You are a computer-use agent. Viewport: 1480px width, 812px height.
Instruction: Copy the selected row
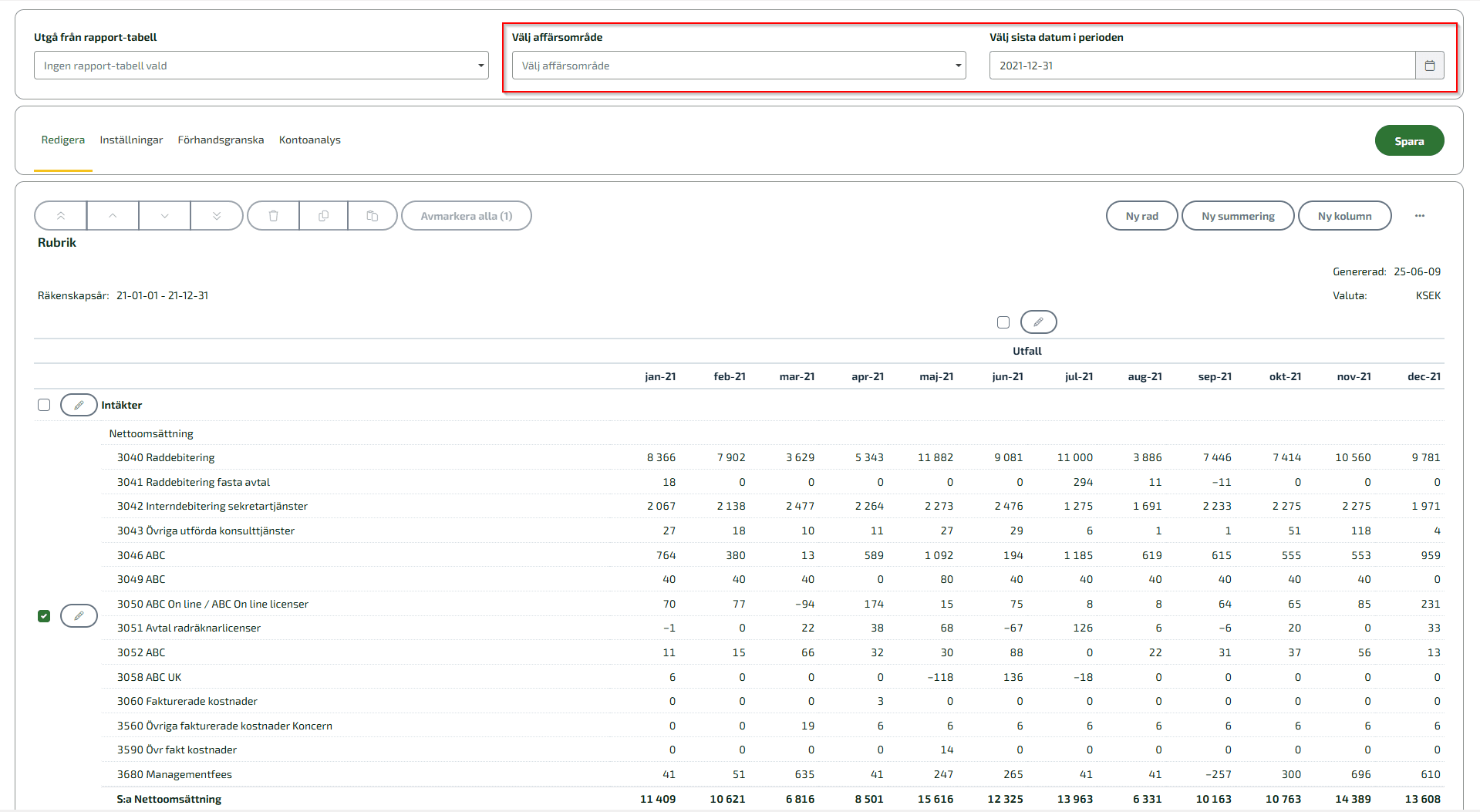[323, 216]
